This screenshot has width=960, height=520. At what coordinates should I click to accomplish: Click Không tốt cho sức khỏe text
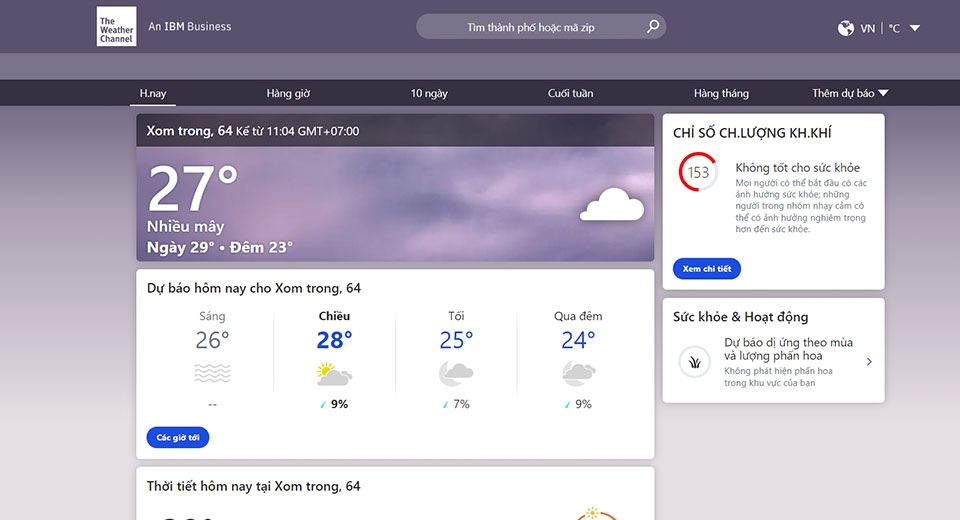coord(798,168)
